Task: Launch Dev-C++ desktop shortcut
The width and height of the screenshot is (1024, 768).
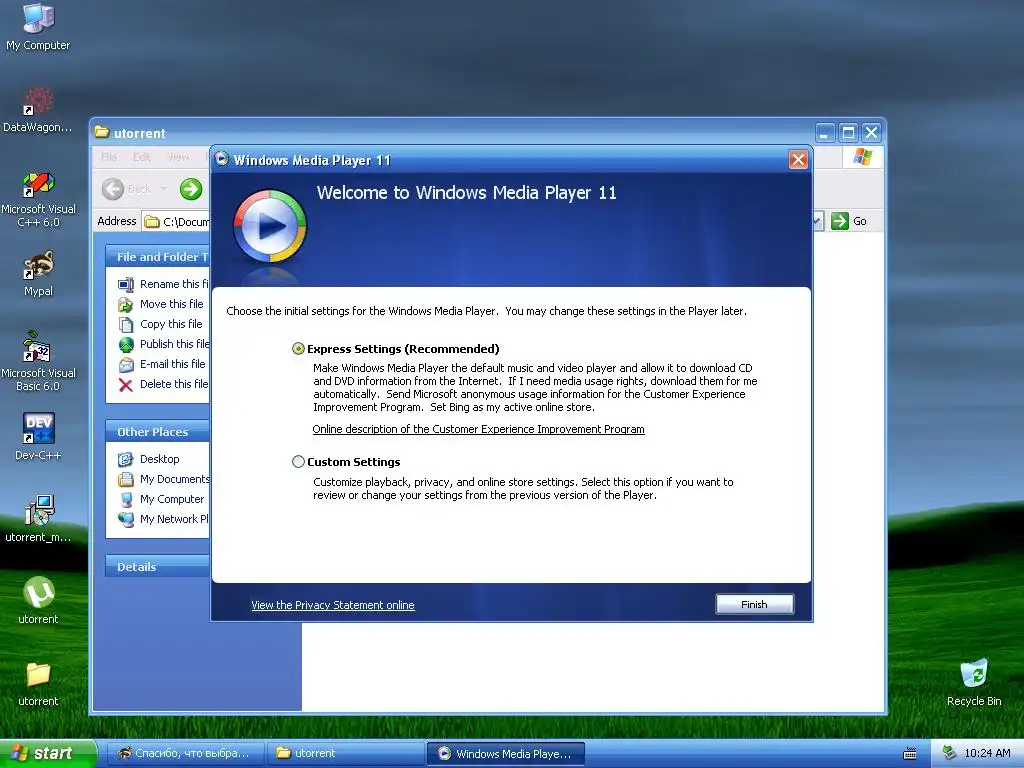Action: 38,436
